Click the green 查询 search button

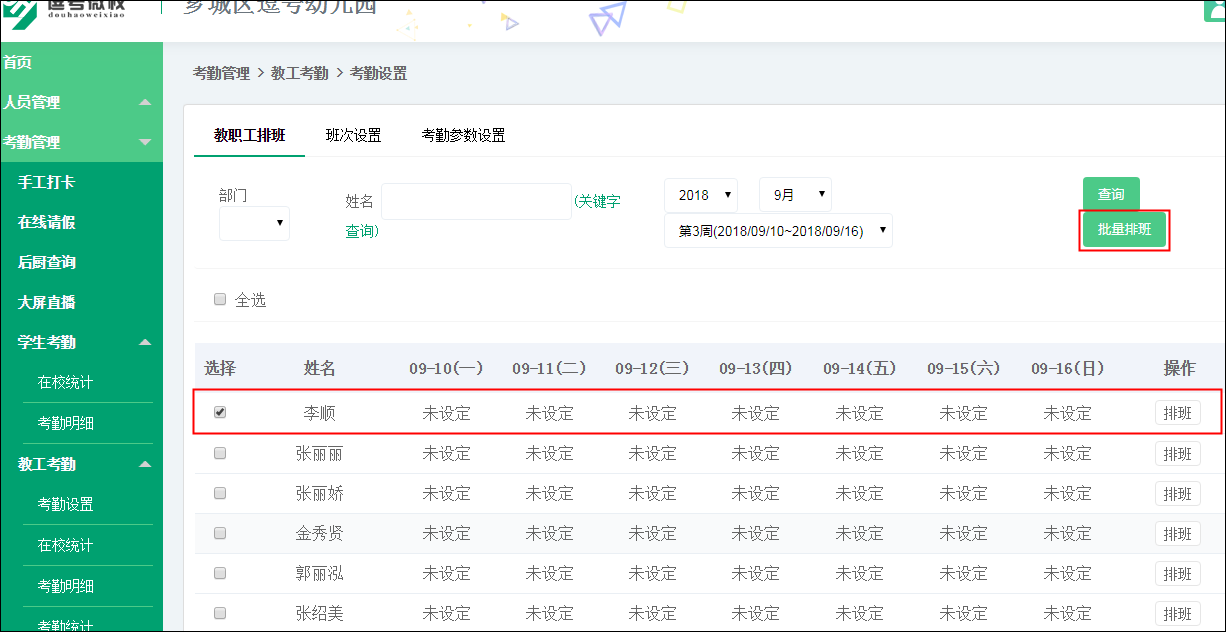(x=1110, y=194)
